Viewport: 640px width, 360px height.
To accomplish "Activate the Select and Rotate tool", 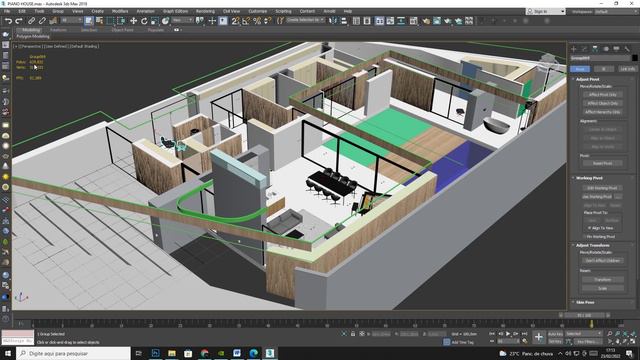I will point(144,21).
